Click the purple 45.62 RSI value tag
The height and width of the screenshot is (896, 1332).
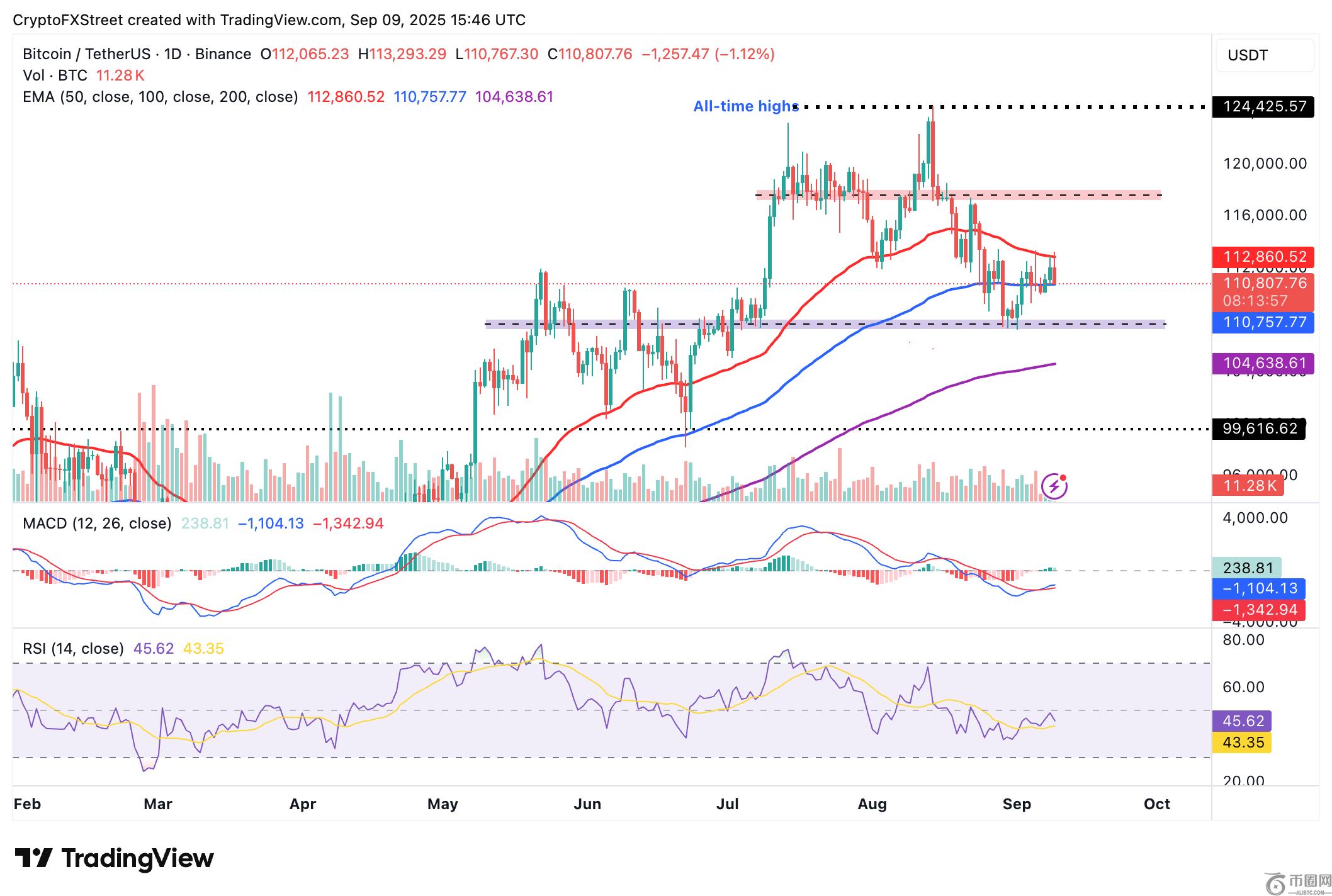pyautogui.click(x=1242, y=721)
